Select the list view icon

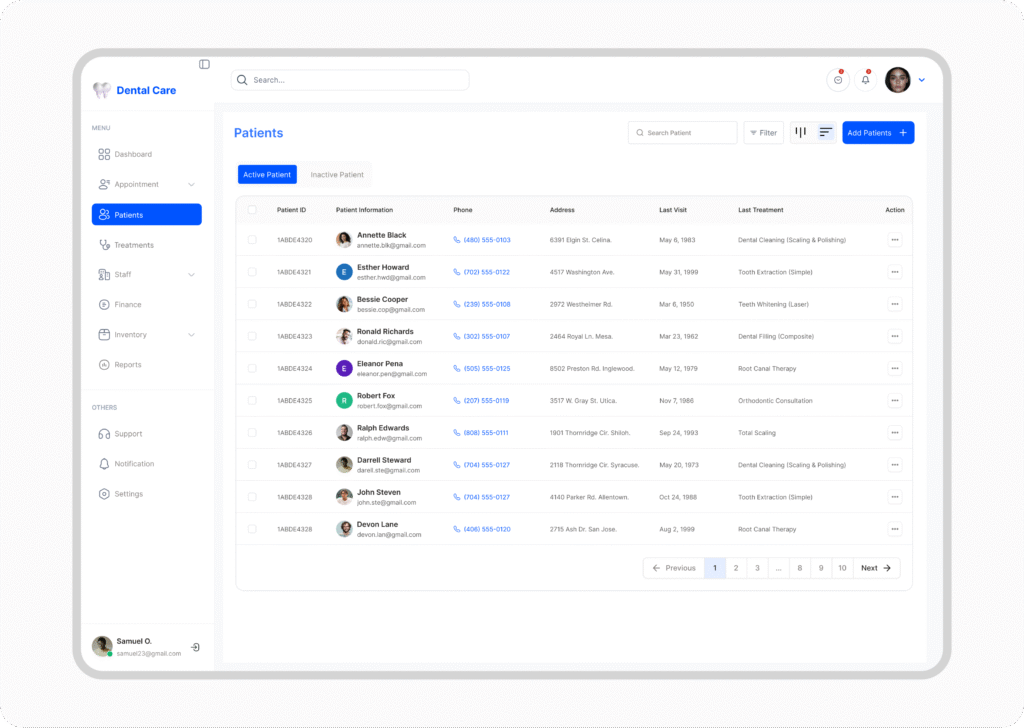(825, 132)
